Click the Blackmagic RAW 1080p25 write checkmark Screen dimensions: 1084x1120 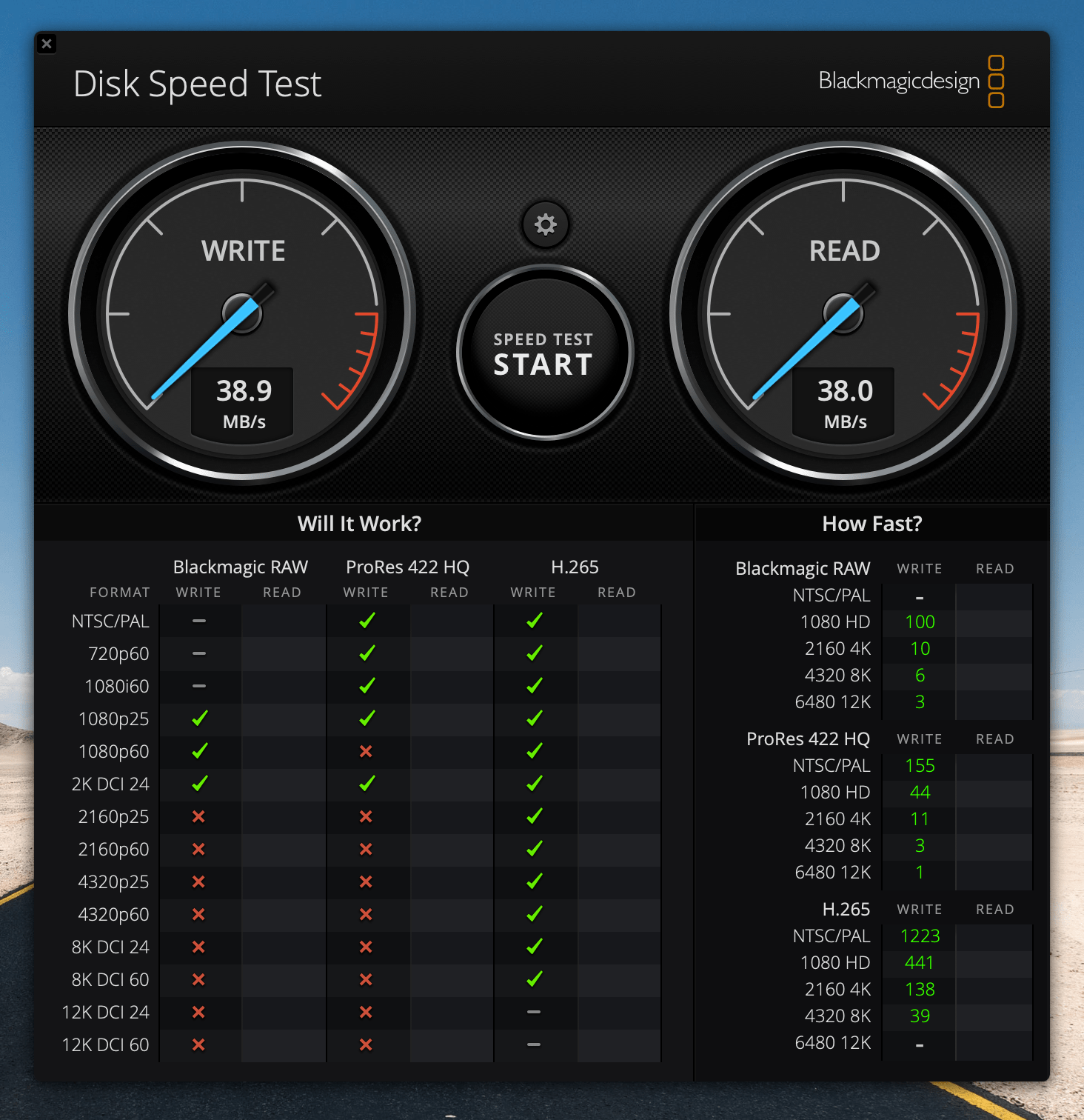[x=199, y=719]
